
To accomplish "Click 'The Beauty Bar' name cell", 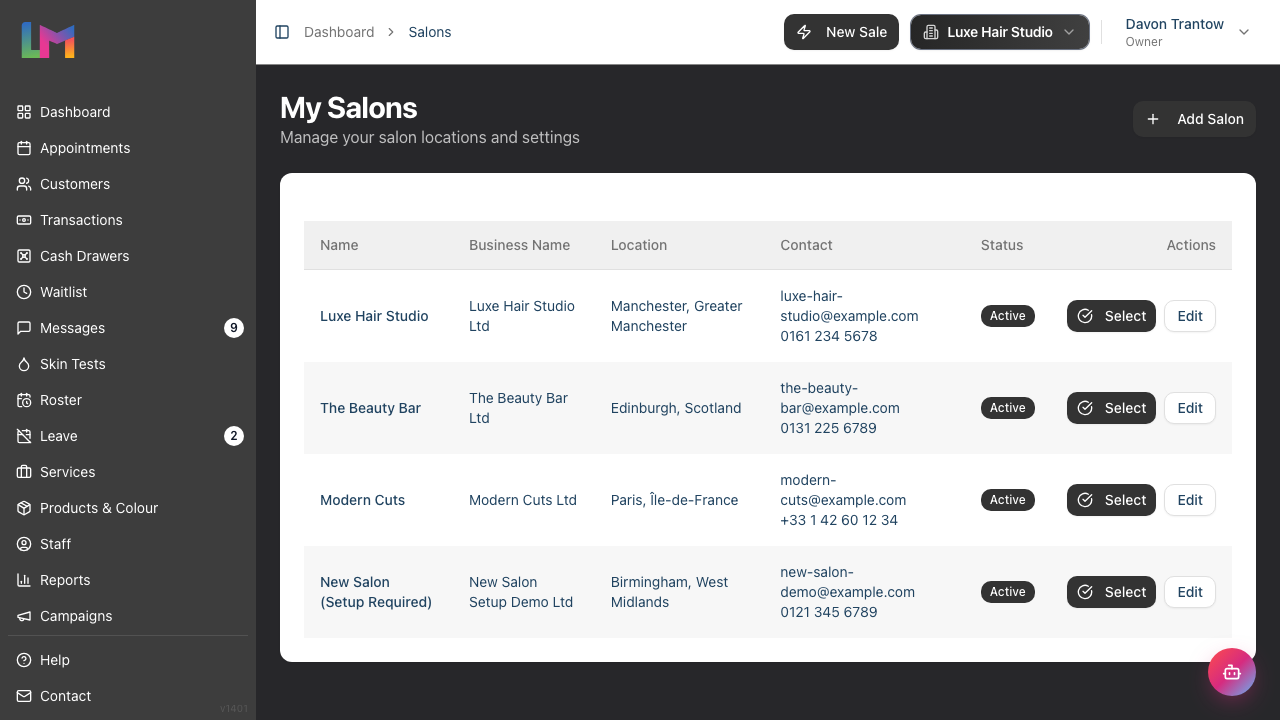I will pyautogui.click(x=370, y=408).
